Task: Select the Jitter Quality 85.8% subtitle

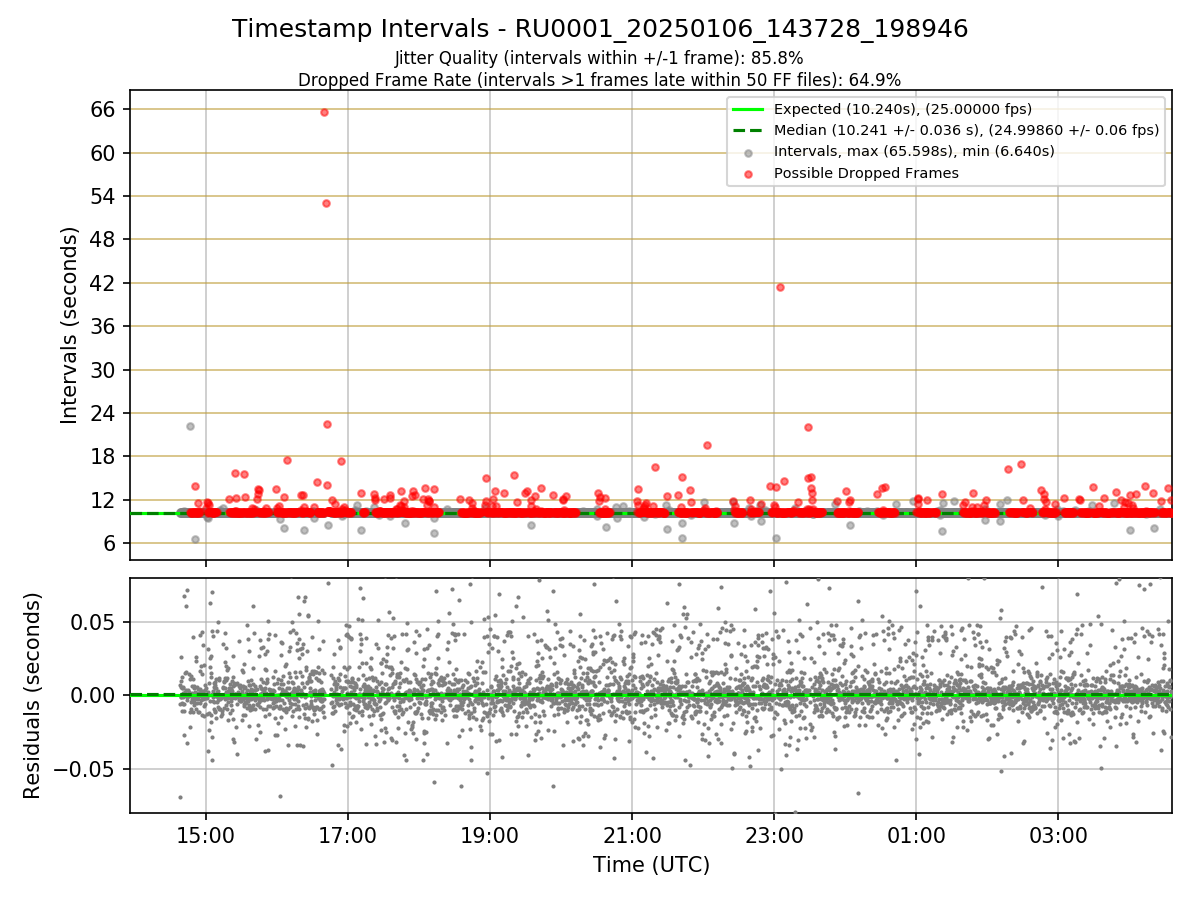Action: (x=599, y=58)
